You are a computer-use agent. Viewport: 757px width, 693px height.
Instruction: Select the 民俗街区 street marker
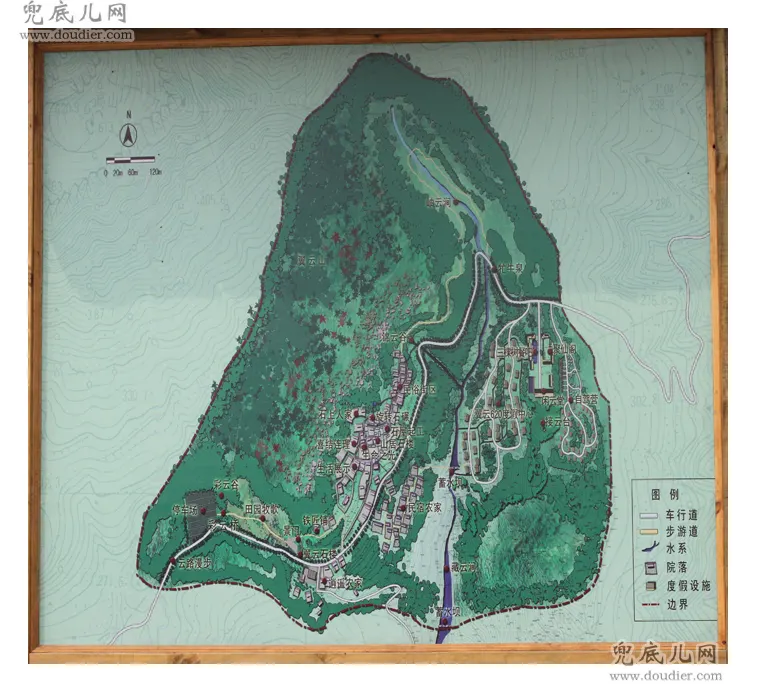pos(400,387)
